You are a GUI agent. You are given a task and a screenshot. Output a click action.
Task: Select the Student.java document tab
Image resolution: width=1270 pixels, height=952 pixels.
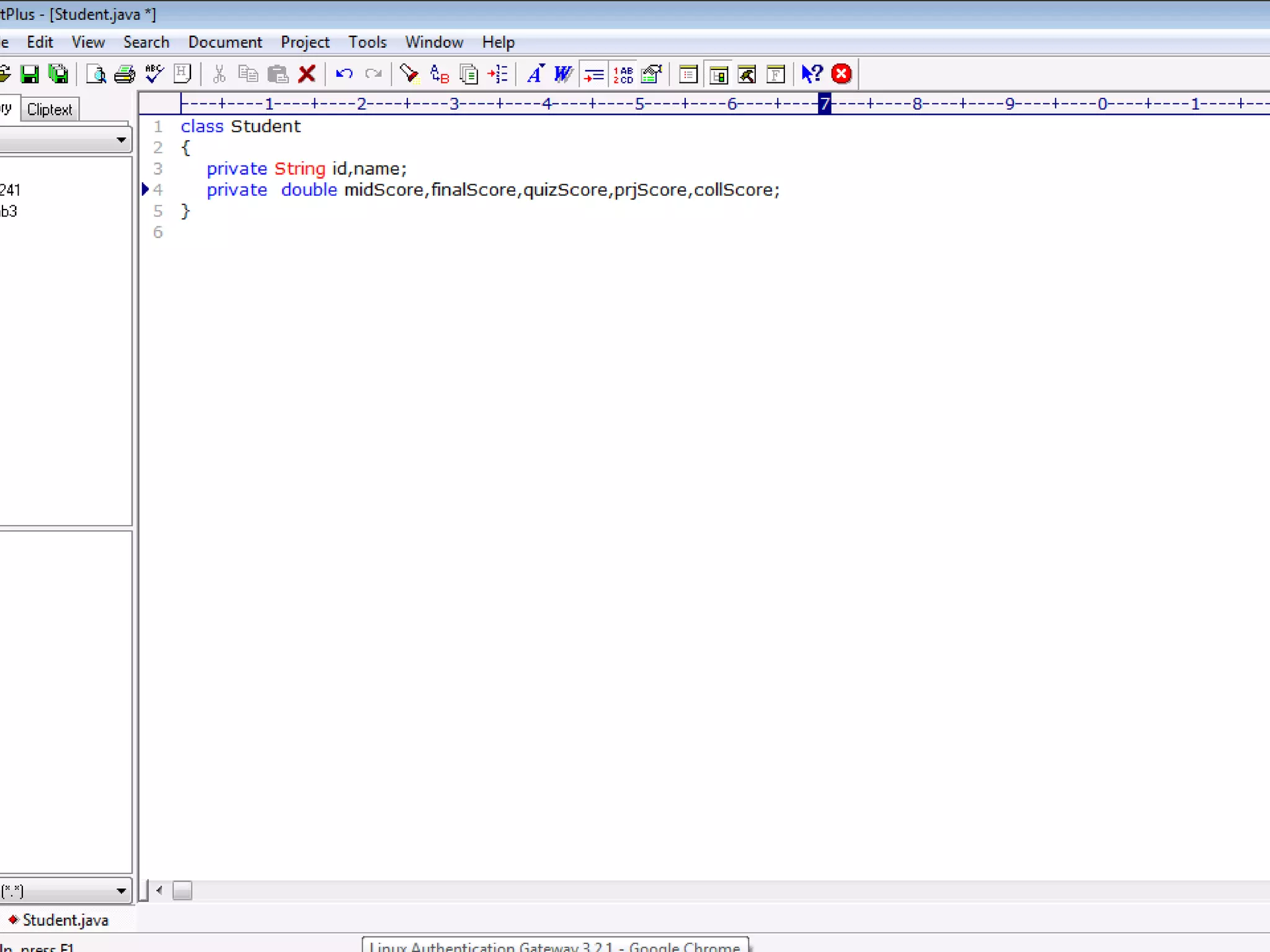click(64, 920)
